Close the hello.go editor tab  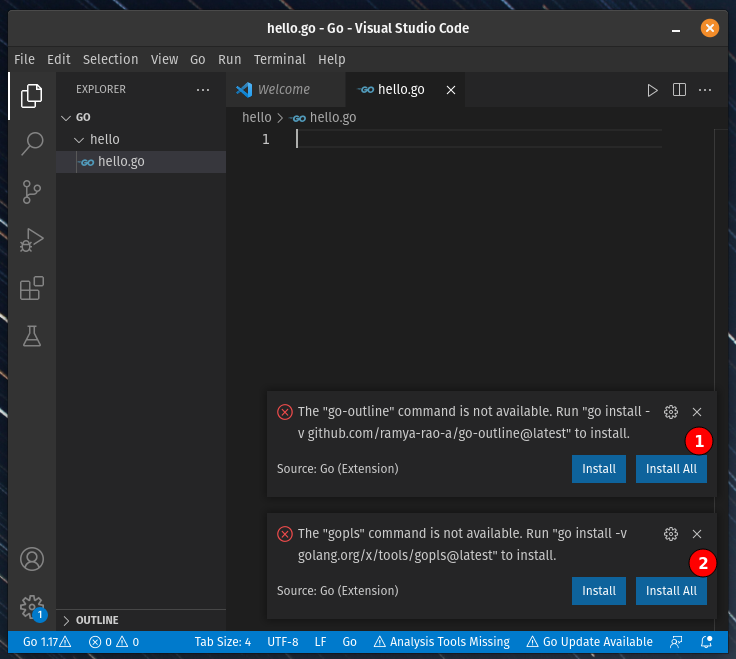coord(451,90)
